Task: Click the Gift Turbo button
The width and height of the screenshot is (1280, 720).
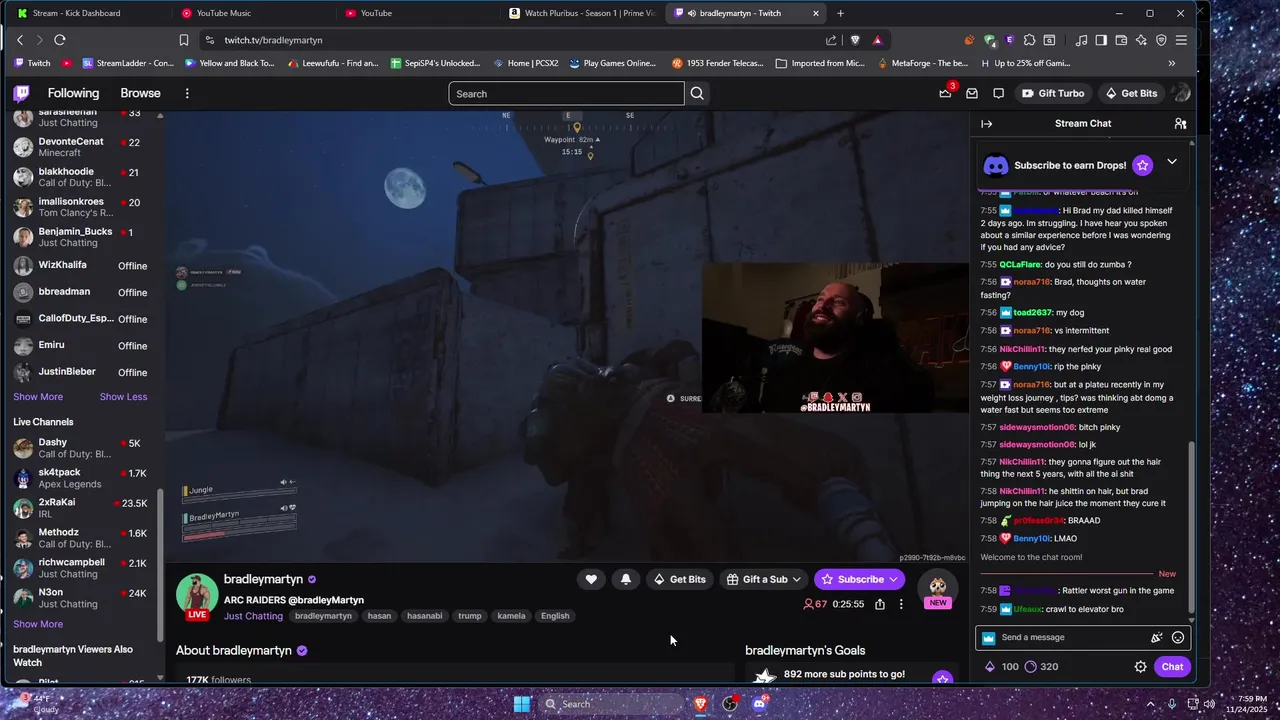Action: coord(1053,93)
